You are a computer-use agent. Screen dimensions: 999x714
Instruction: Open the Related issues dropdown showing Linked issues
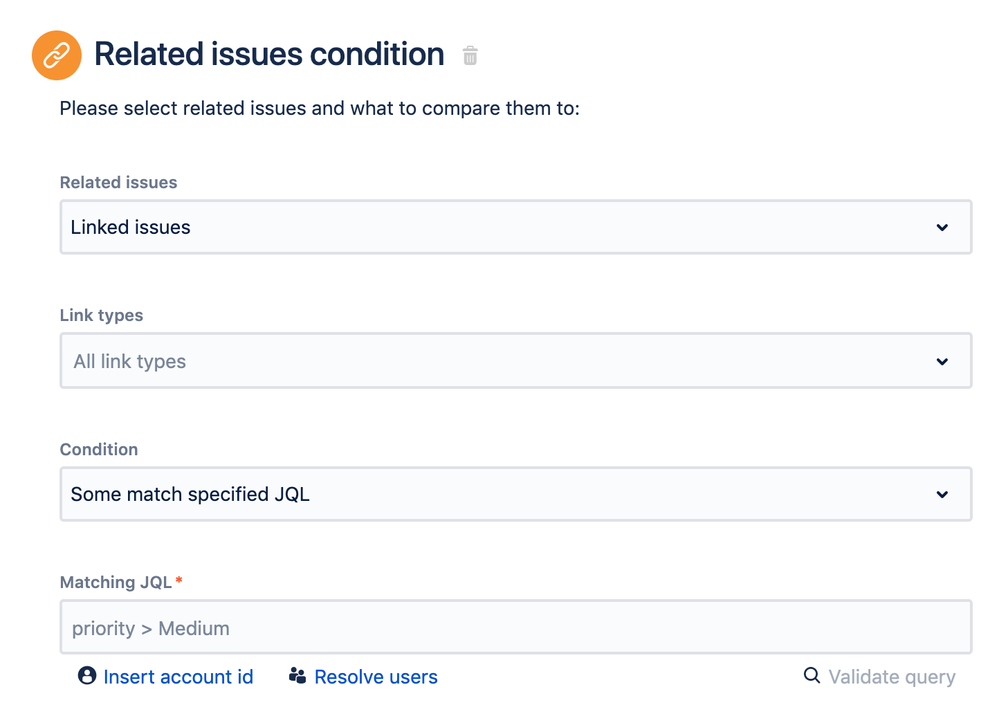[x=516, y=227]
